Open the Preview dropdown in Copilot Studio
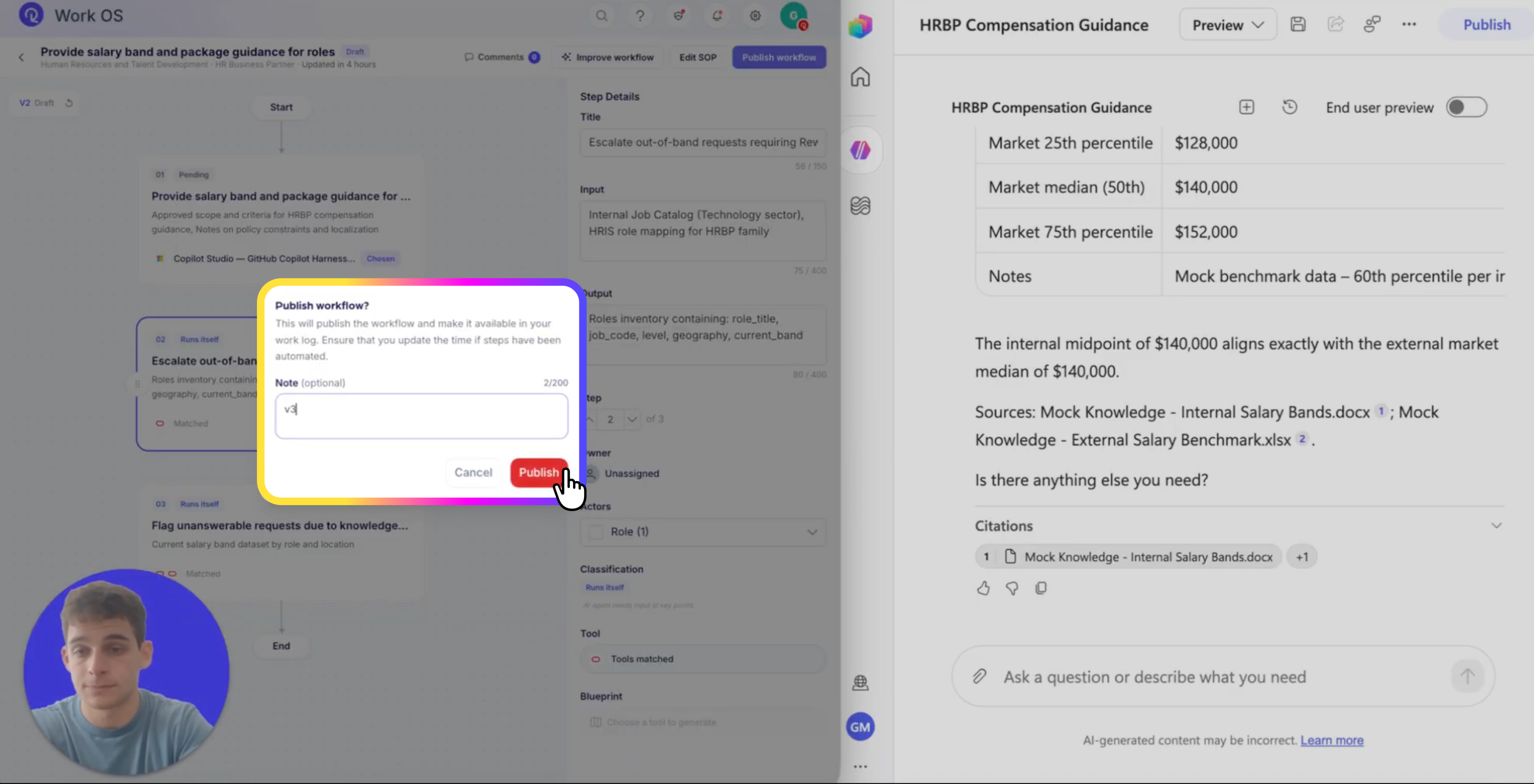1534x784 pixels. point(1227,25)
